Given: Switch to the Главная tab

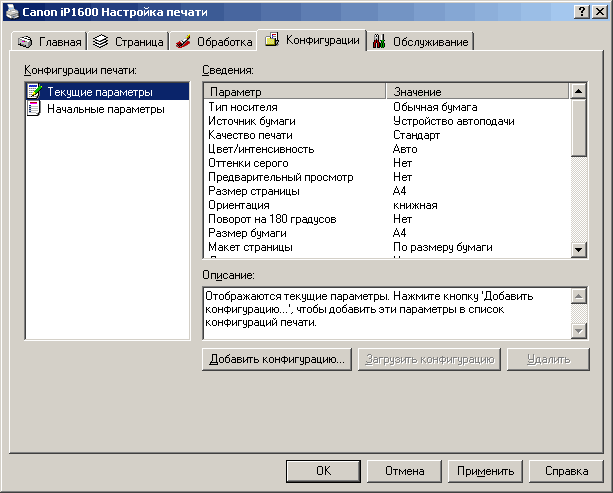Looking at the screenshot, I should tap(48, 41).
